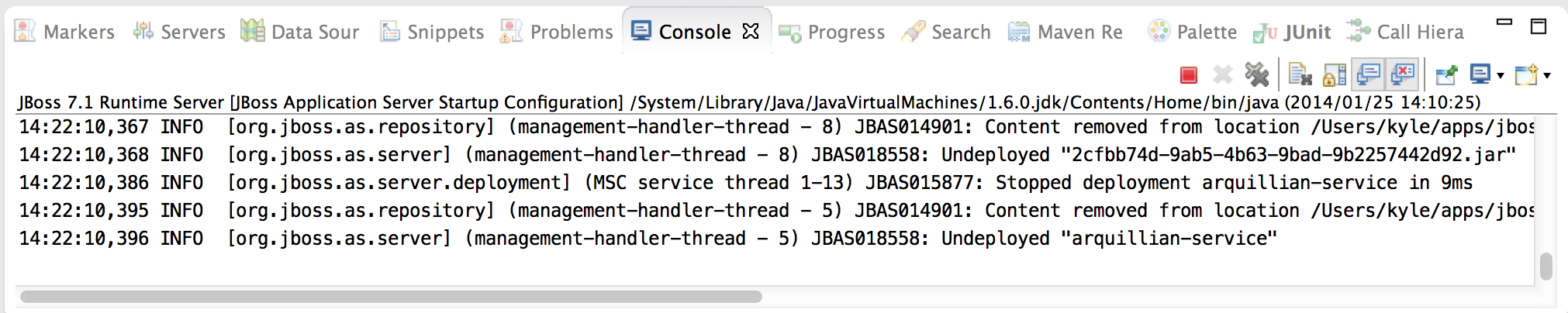Toggle show console when standard out changes
The height and width of the screenshot is (313, 1568).
pyautogui.click(x=1368, y=74)
